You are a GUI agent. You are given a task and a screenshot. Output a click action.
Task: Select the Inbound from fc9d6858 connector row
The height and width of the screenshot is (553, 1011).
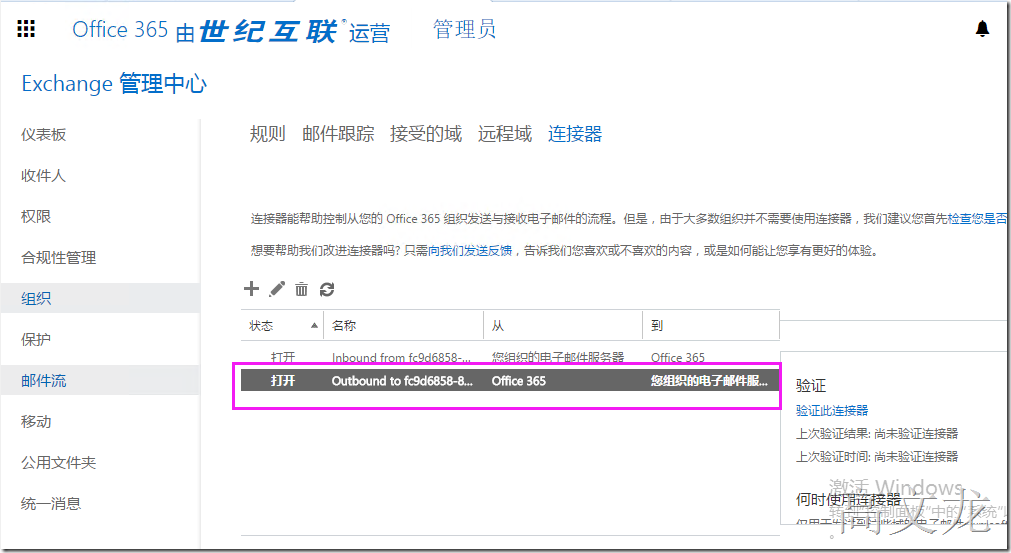coord(510,358)
